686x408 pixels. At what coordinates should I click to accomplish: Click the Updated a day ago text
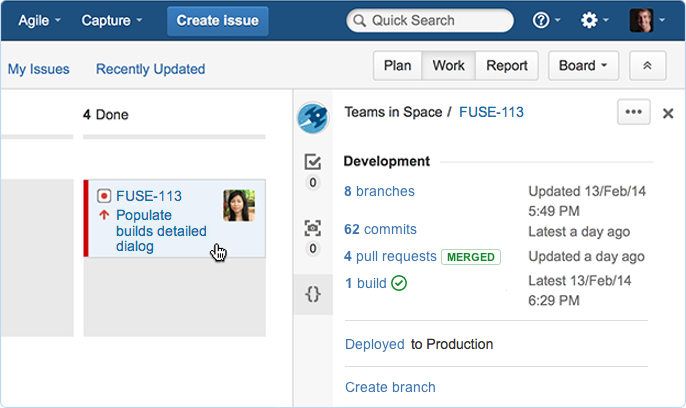pos(586,256)
